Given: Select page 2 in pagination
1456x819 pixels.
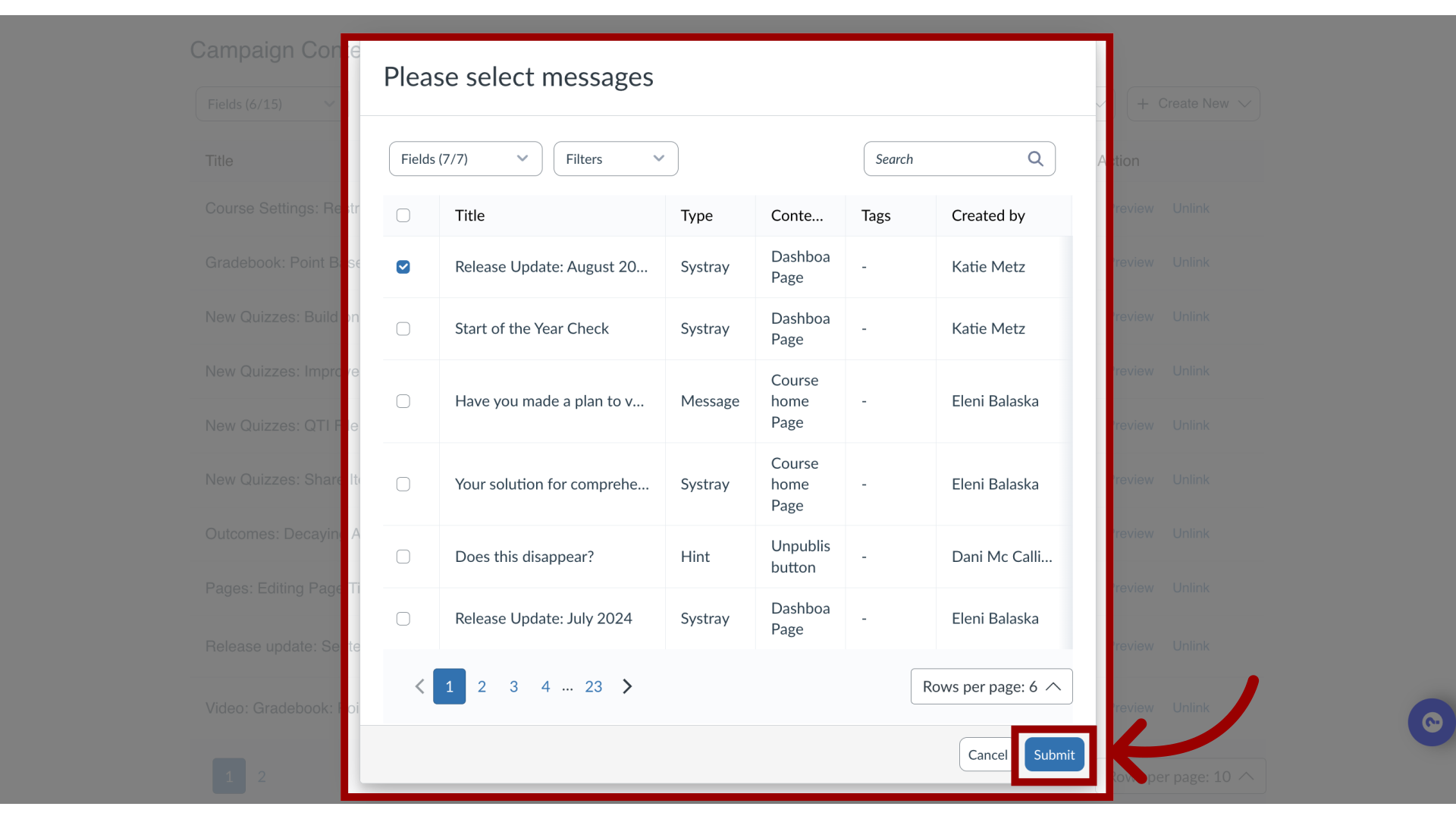Looking at the screenshot, I should point(481,686).
